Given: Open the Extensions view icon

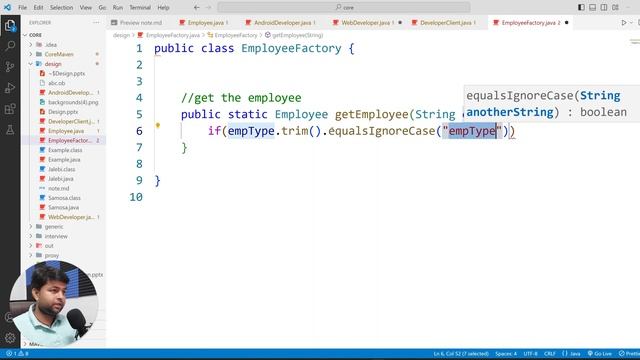Looking at the screenshot, I should pyautogui.click(x=10, y=109).
